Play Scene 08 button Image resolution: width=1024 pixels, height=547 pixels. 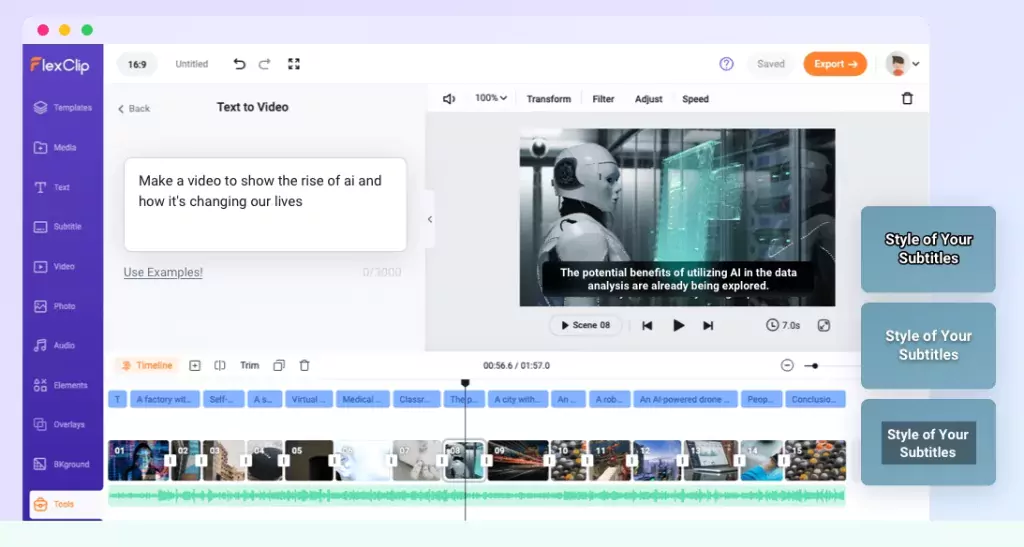(x=586, y=325)
